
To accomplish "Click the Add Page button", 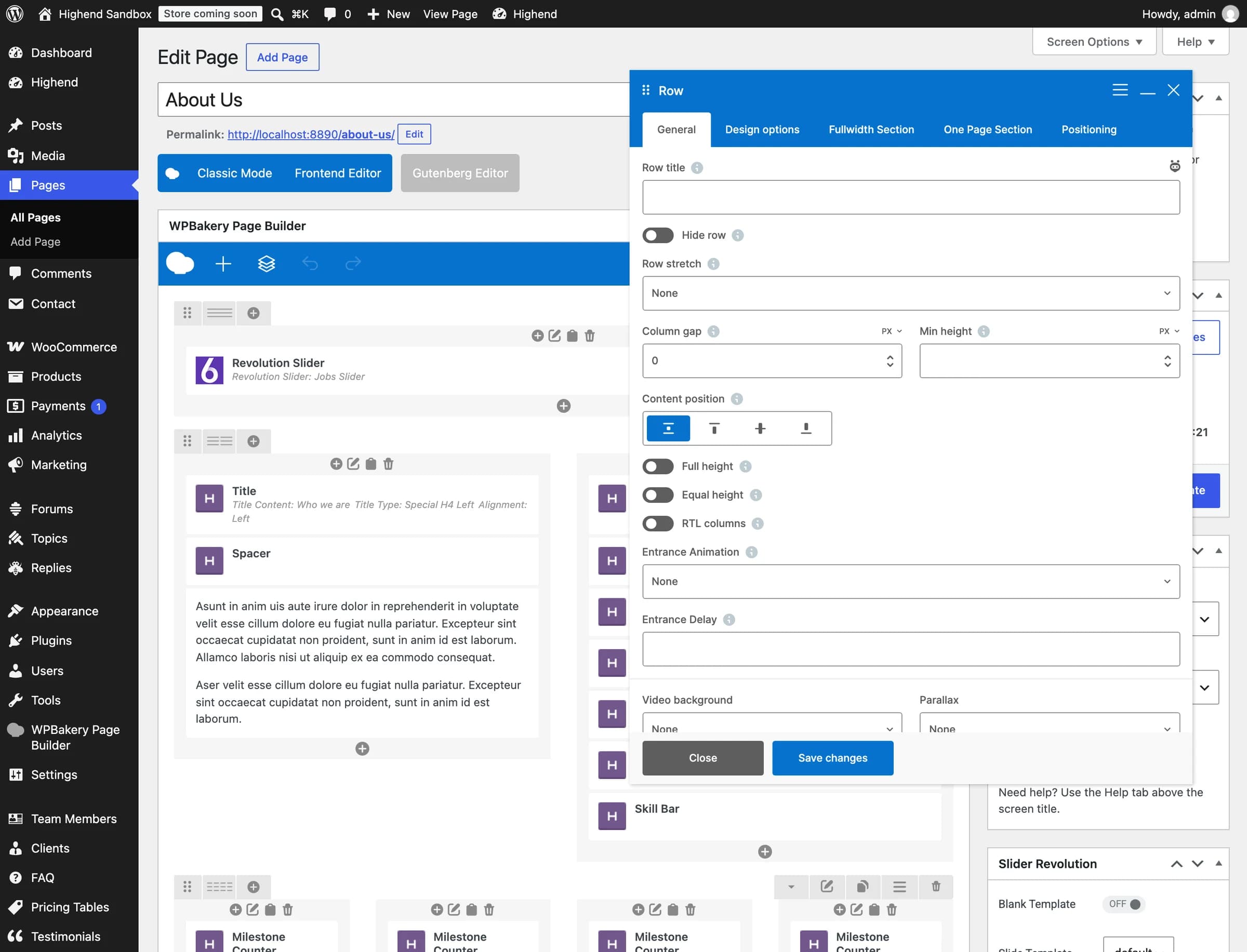I will coord(282,57).
